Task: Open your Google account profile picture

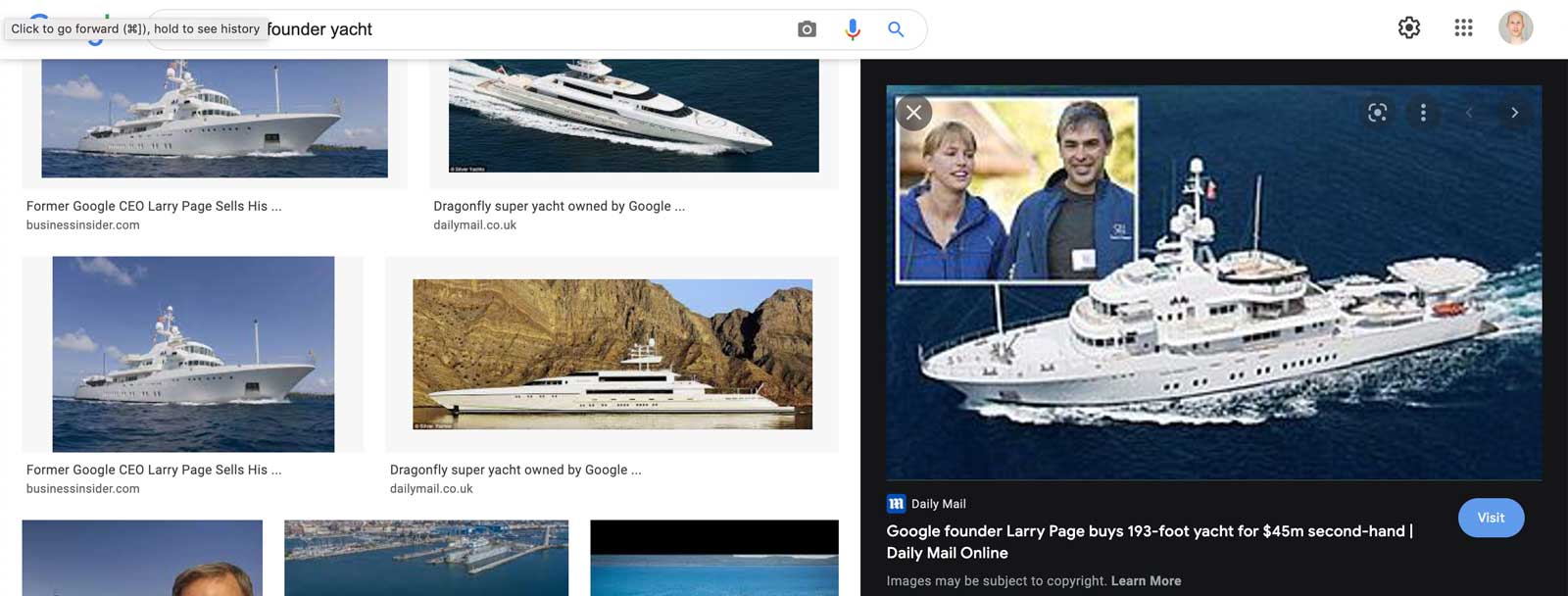Action: tap(1514, 26)
